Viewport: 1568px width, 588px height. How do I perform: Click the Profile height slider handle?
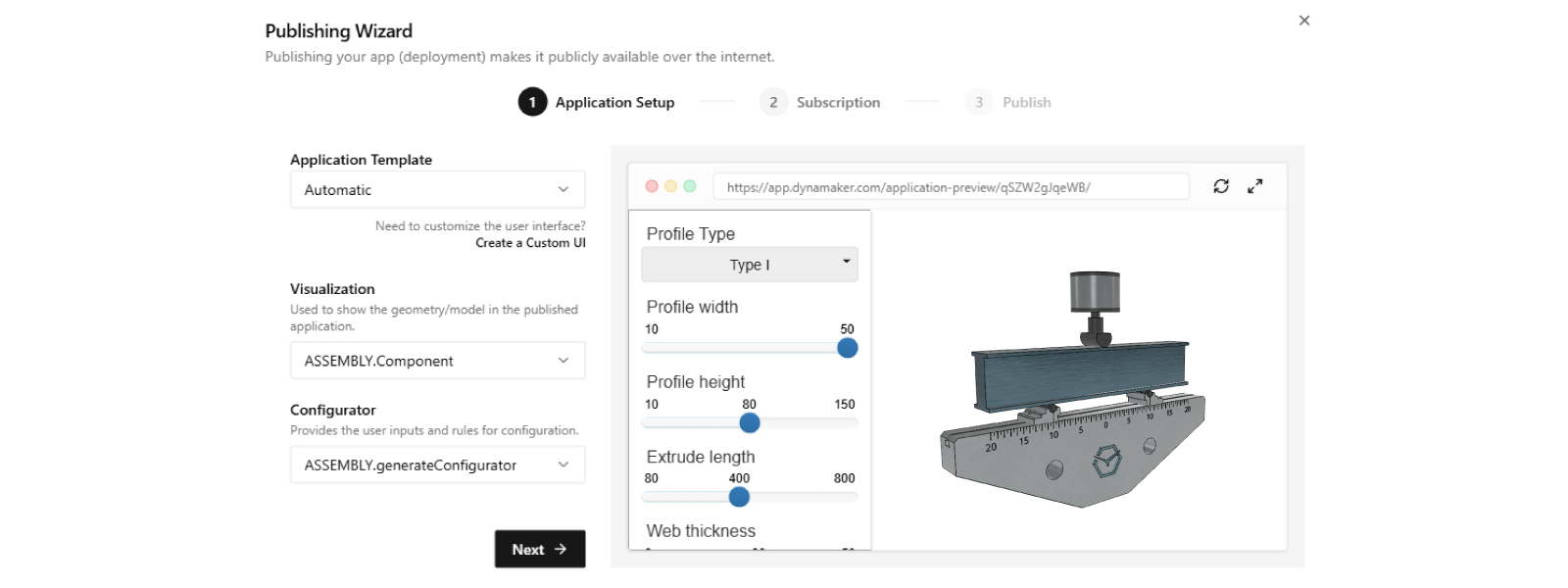pyautogui.click(x=750, y=422)
